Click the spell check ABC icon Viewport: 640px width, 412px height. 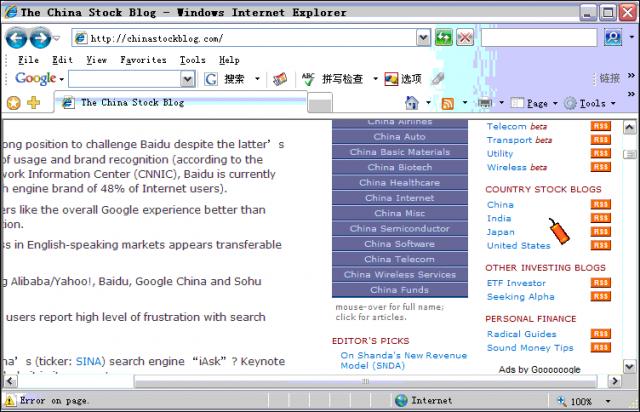(308, 79)
